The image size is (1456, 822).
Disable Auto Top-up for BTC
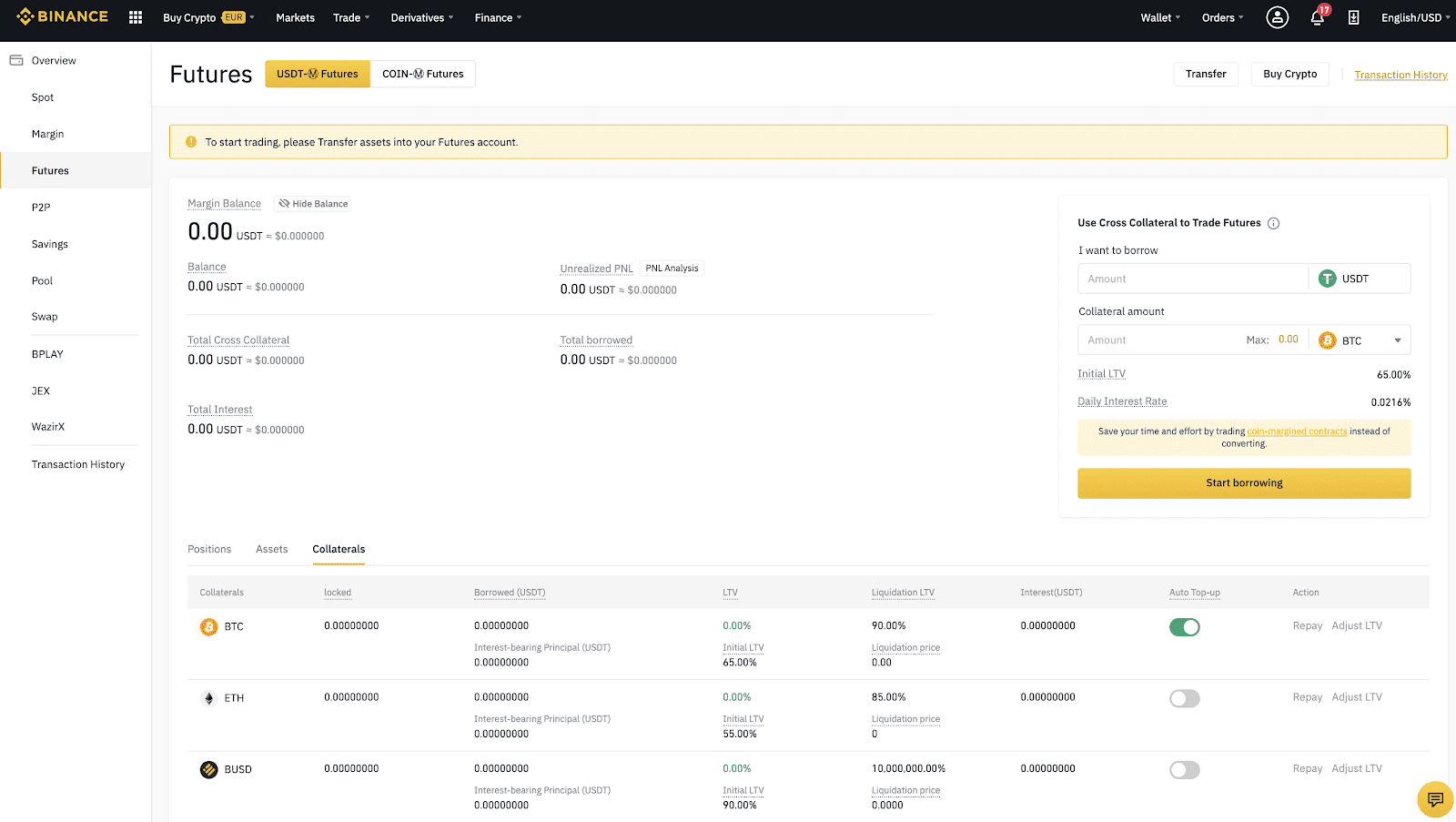[x=1185, y=627]
